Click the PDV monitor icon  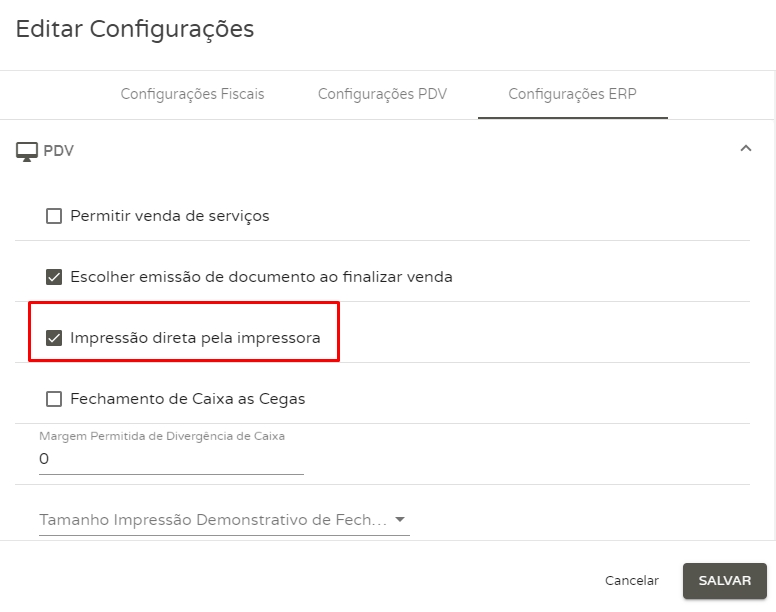click(27, 152)
